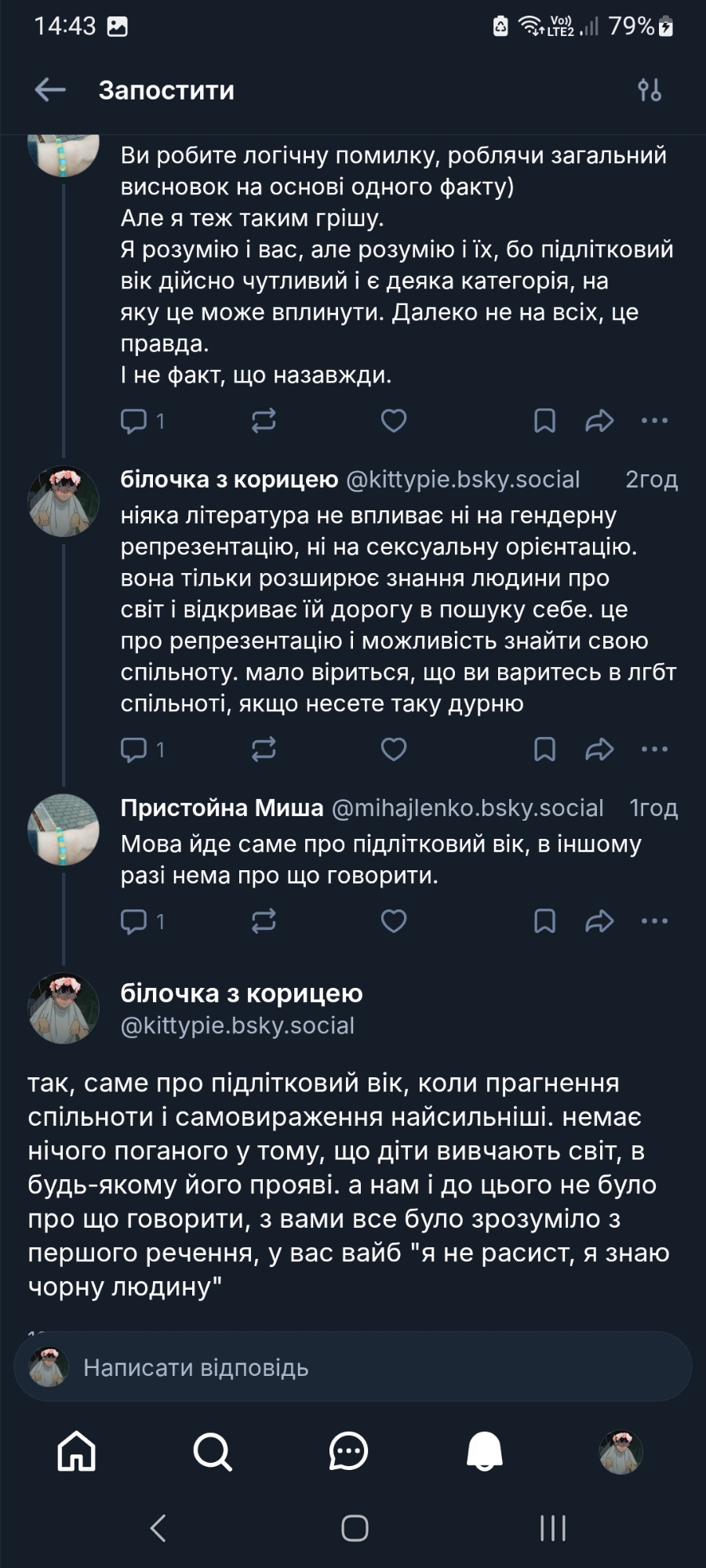
Task: Open chat messages from bottom navigation
Action: (x=348, y=1451)
